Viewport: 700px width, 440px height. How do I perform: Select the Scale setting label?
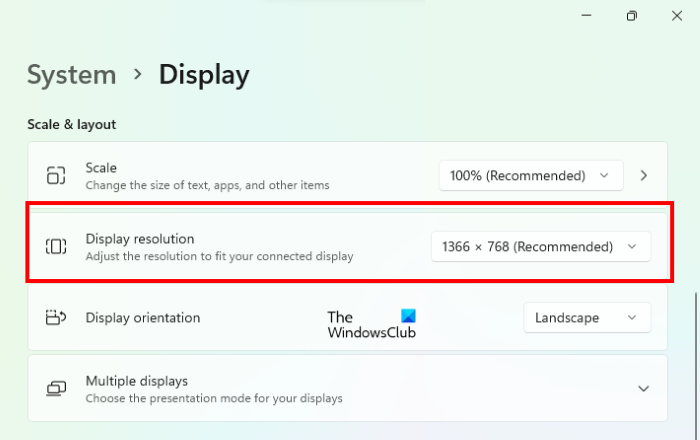pos(101,168)
